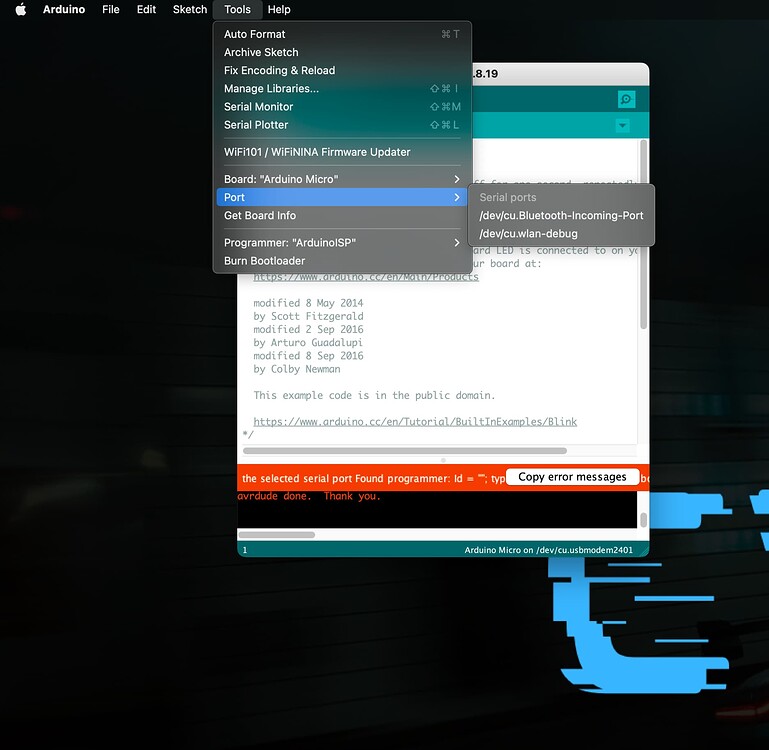
Task: Open the Arduino application menu
Action: (64, 9)
